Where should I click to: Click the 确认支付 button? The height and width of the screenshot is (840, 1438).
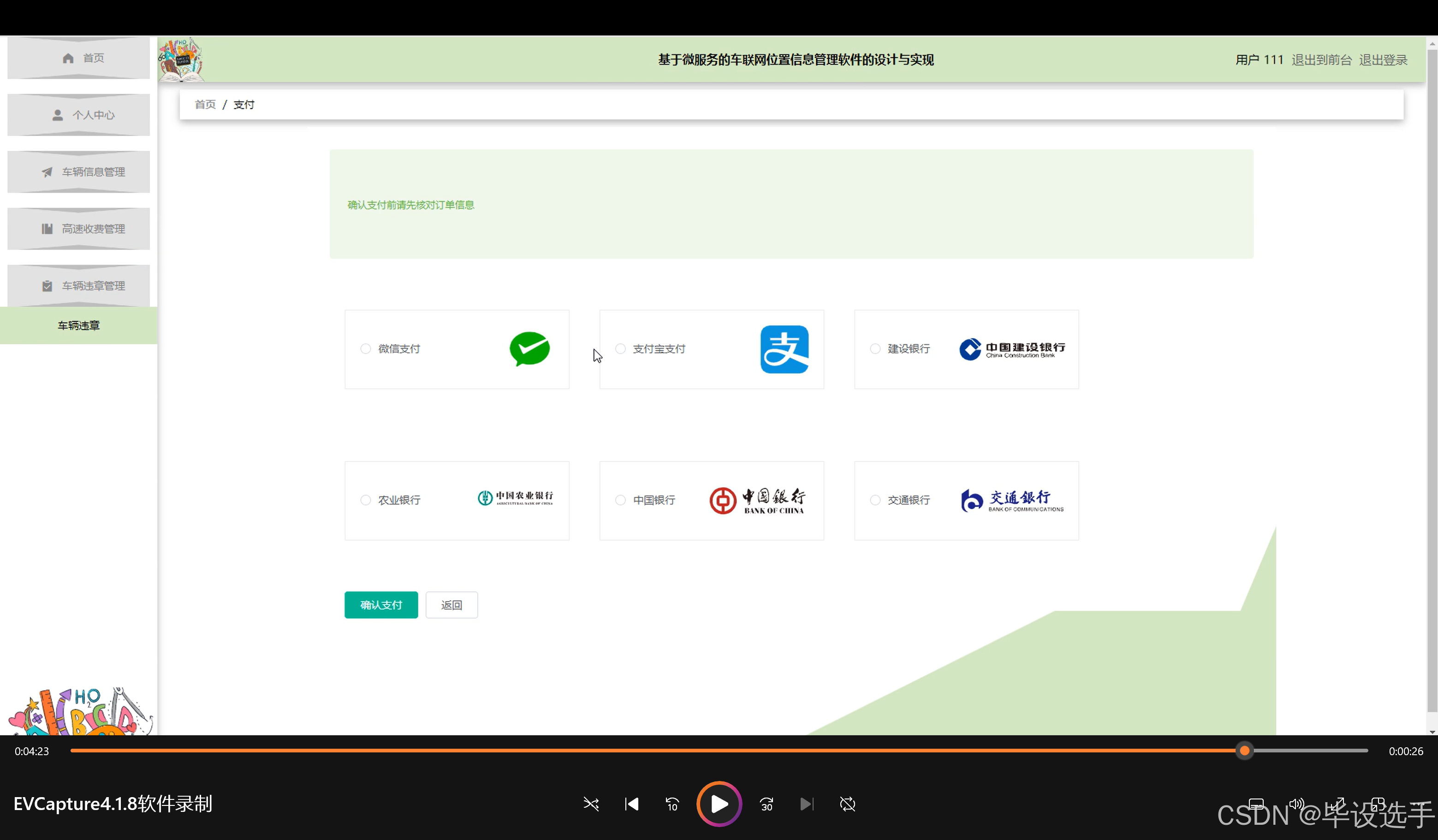(x=381, y=605)
